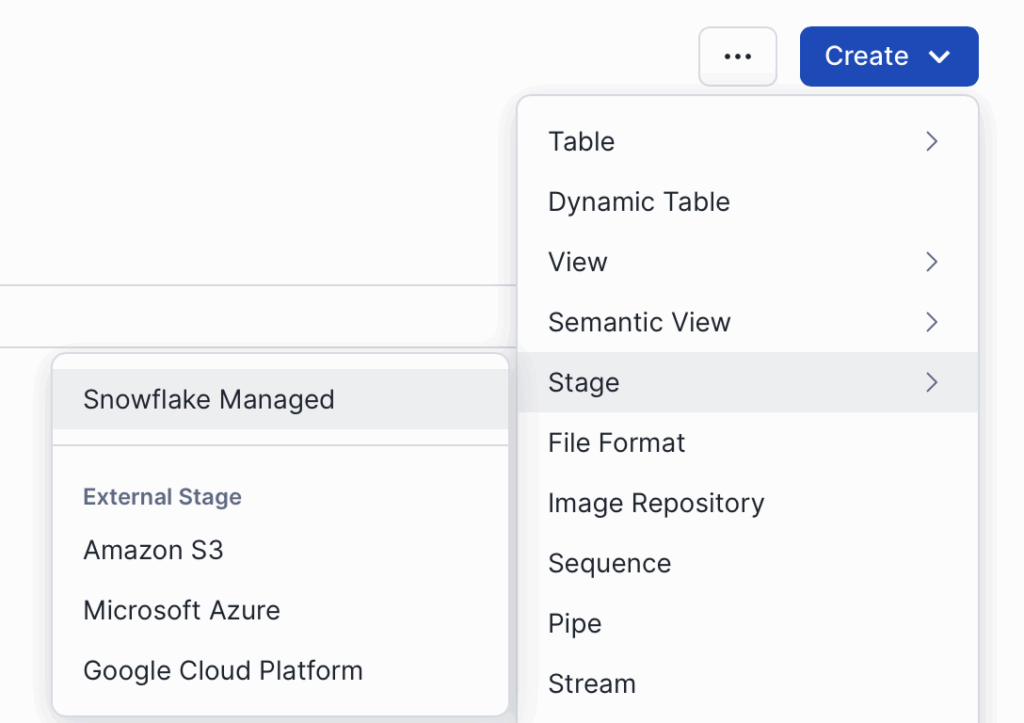Pick Google Cloud Platform external stage

pyautogui.click(x=223, y=670)
